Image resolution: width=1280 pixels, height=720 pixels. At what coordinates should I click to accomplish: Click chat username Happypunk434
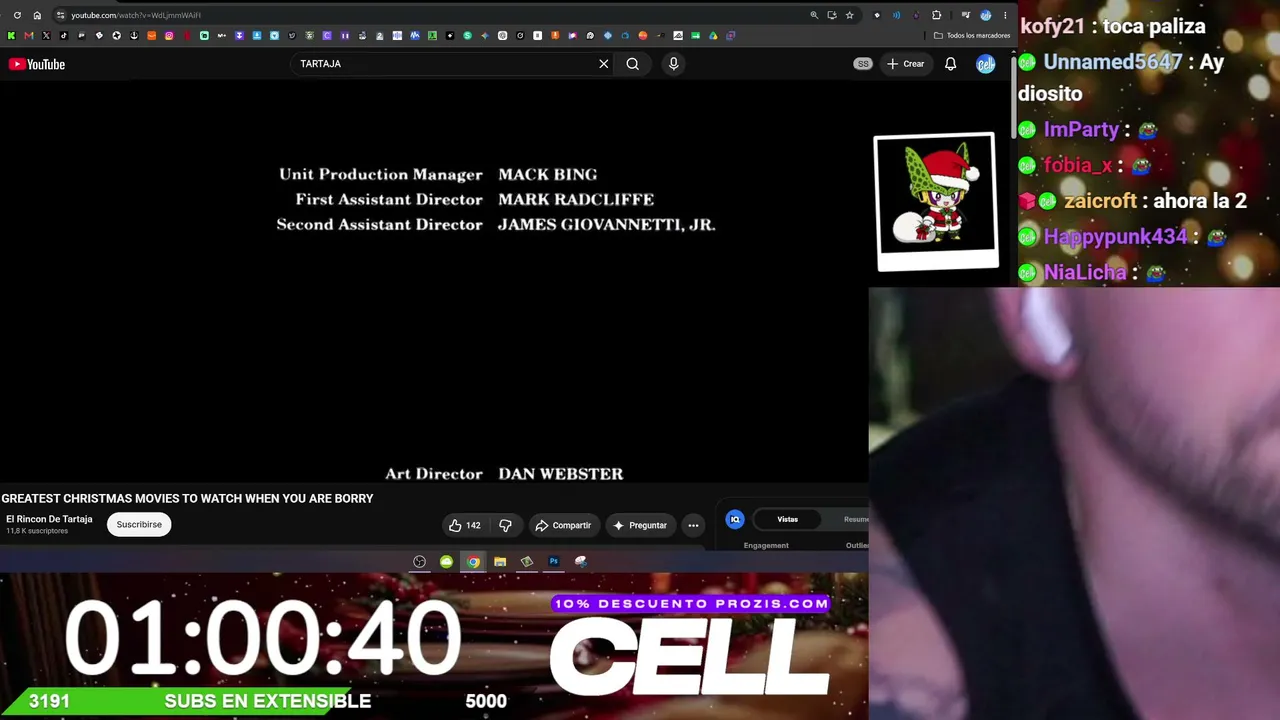1116,237
